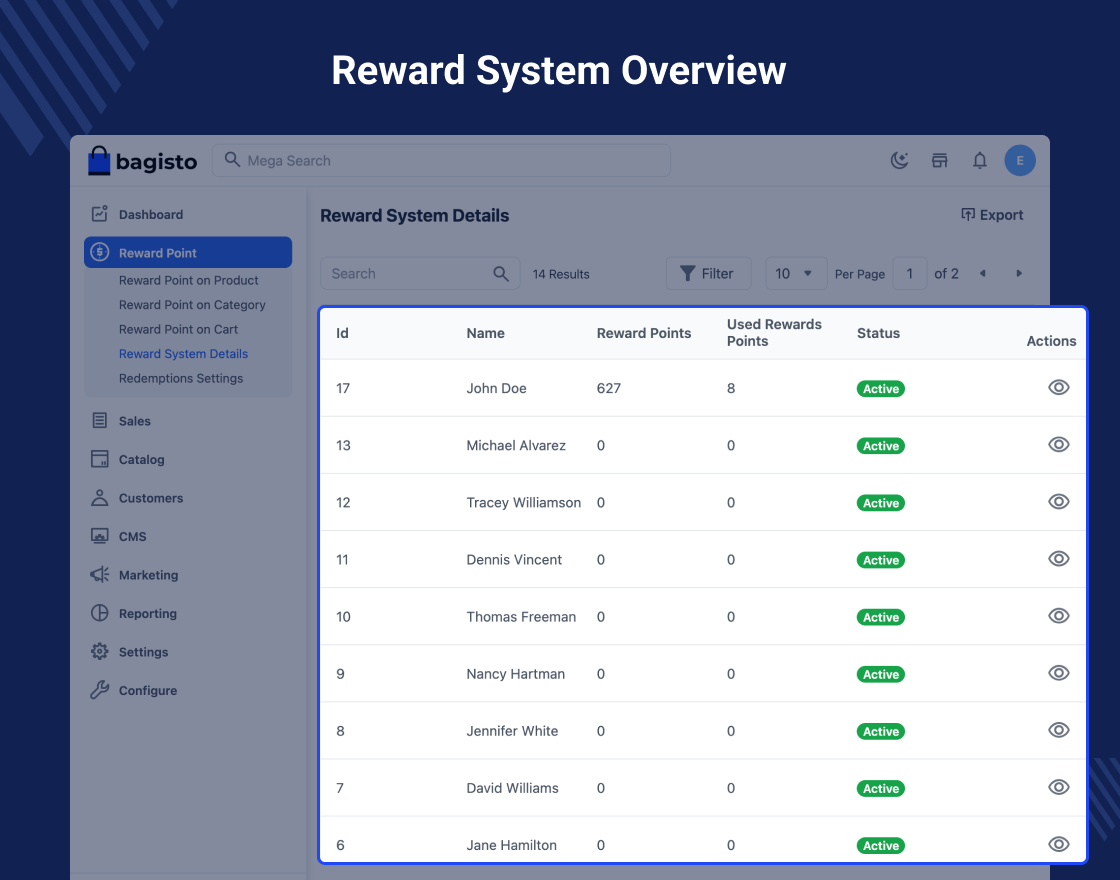The height and width of the screenshot is (880, 1120).
Task: View Tracey Williamson reward details
Action: (1059, 501)
